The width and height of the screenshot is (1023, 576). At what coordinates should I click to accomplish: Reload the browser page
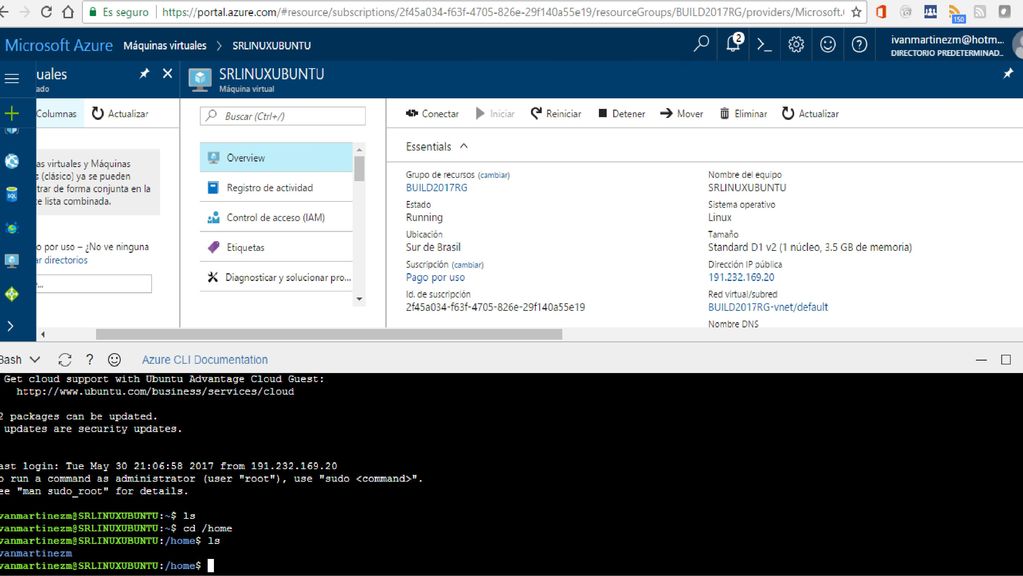(46, 12)
